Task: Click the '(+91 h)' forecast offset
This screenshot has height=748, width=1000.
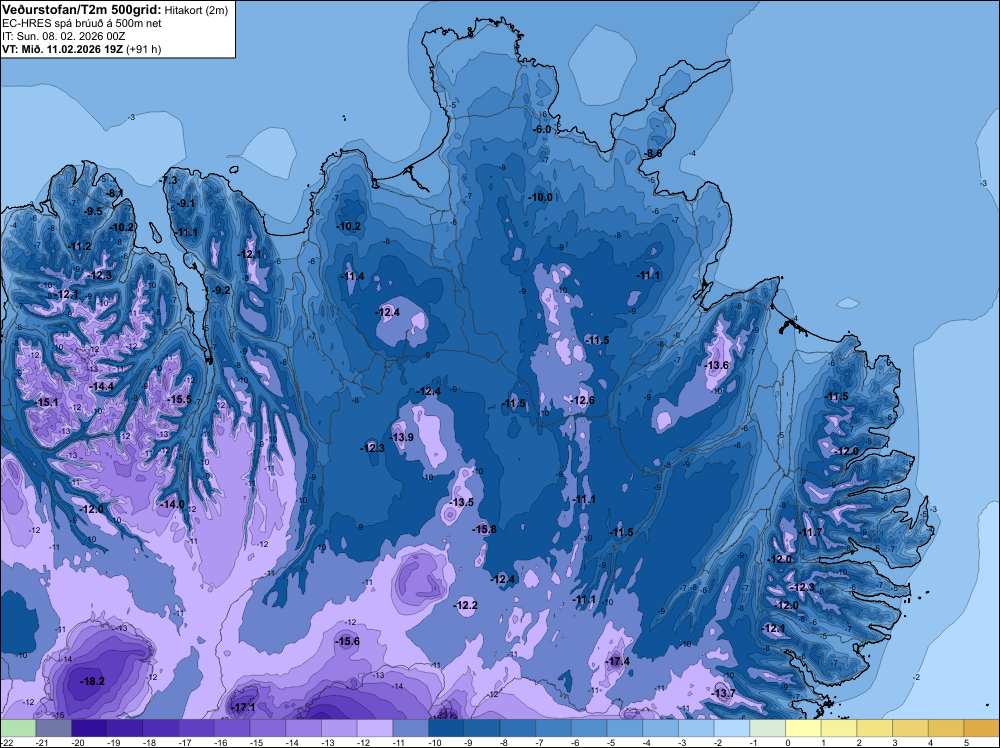Action: [143, 49]
